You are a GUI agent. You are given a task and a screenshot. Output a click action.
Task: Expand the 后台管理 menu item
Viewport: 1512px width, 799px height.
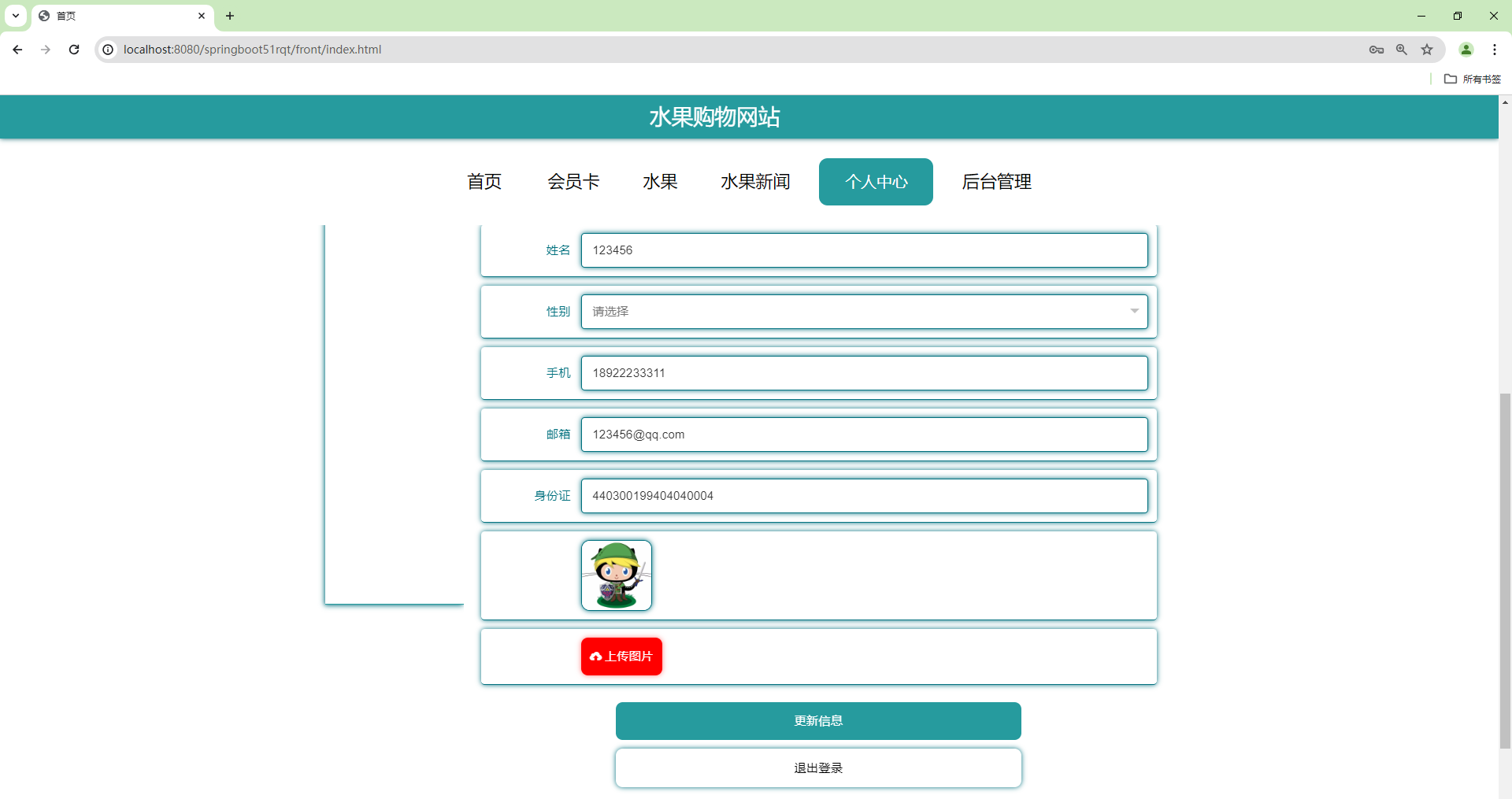pyautogui.click(x=995, y=181)
